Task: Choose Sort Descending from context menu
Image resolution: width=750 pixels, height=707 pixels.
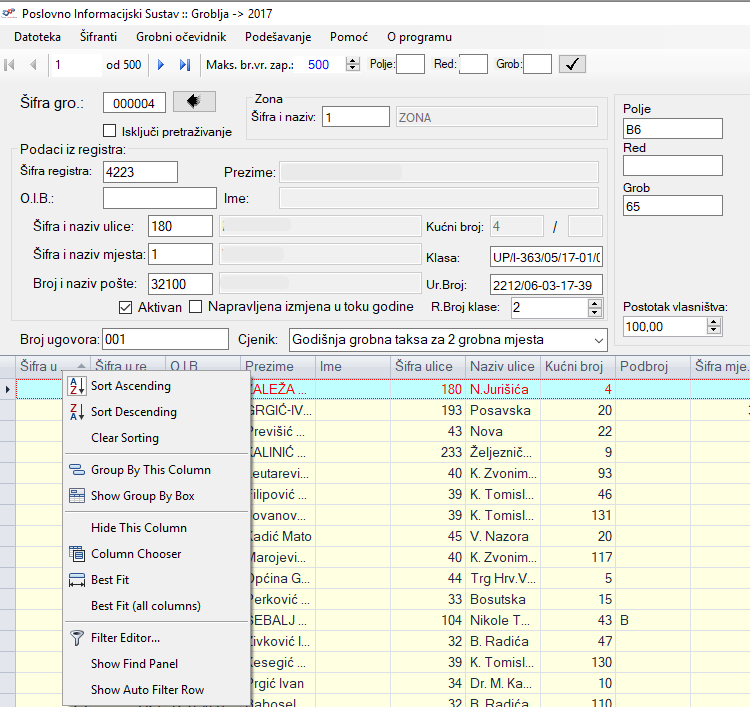Action: pyautogui.click(x=133, y=412)
